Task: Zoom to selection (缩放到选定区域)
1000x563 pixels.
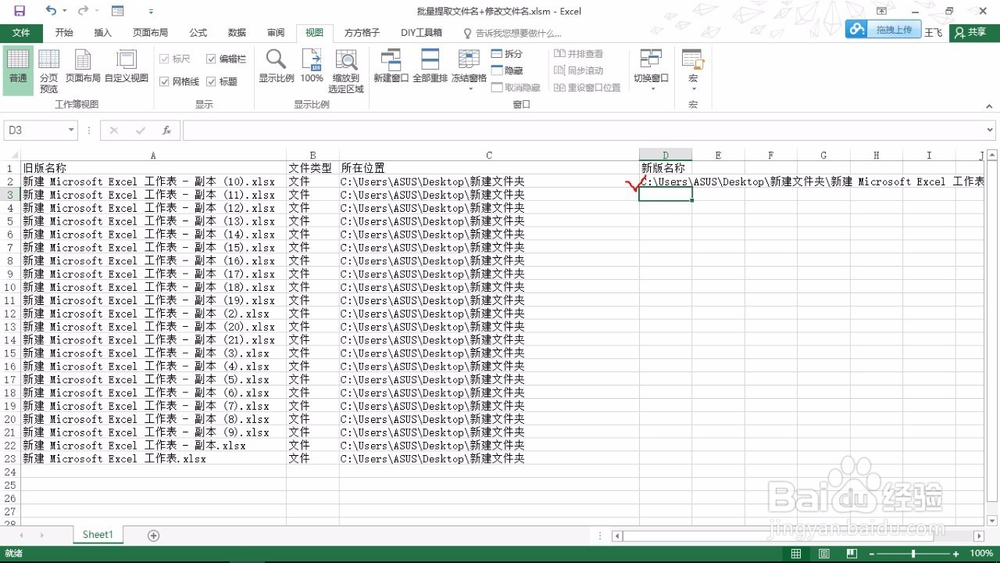Action: 346,70
